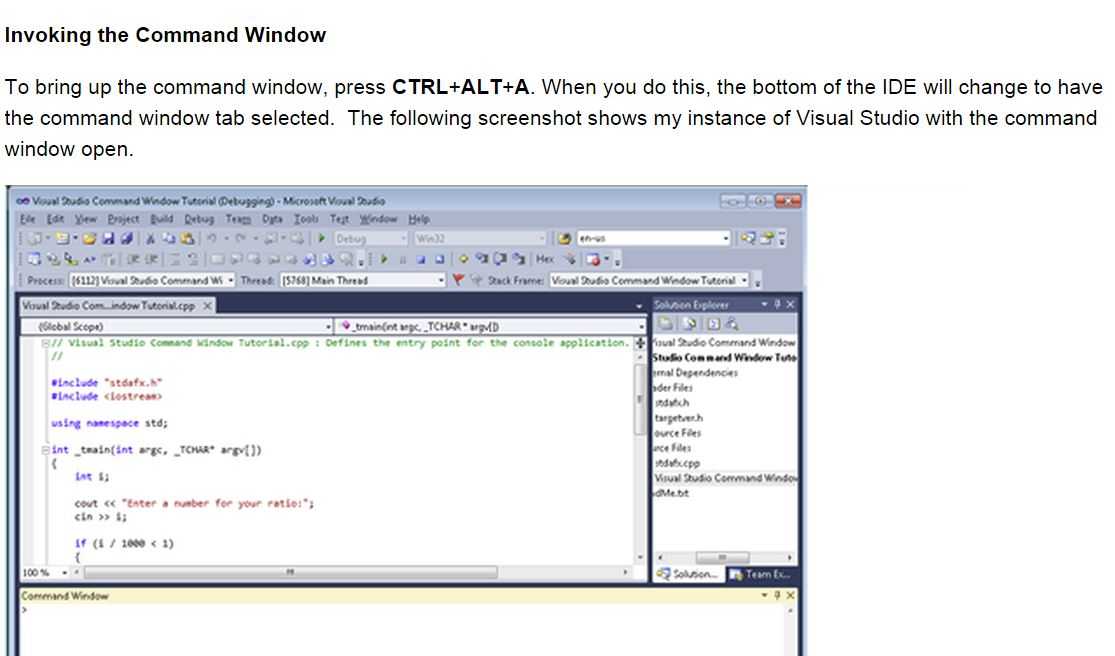This screenshot has width=1115, height=656.
Task: Open the Process dropdown
Action: click(x=230, y=281)
